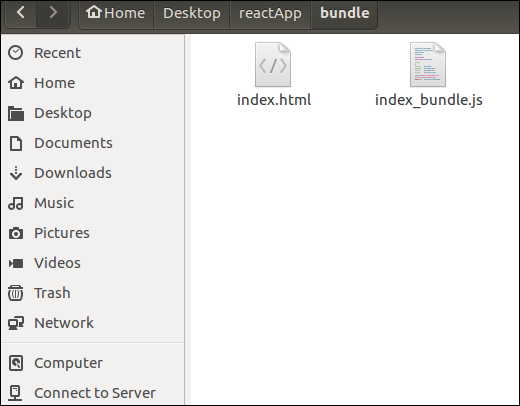Click the back navigation arrow
This screenshot has width=520, height=406.
(x=21, y=13)
